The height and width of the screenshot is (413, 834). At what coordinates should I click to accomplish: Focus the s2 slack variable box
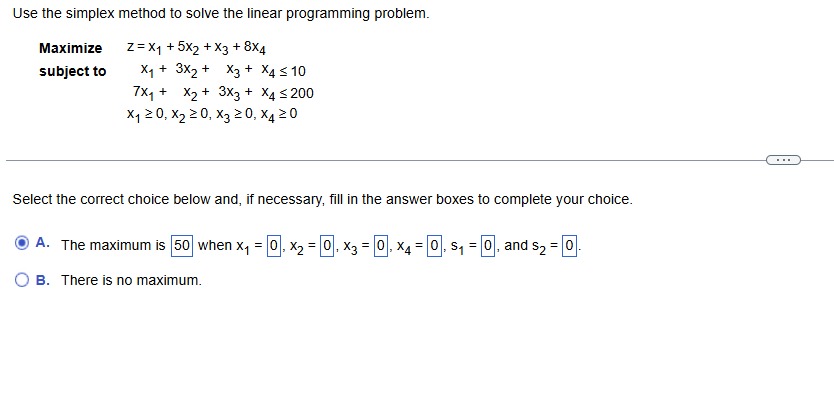(569, 245)
